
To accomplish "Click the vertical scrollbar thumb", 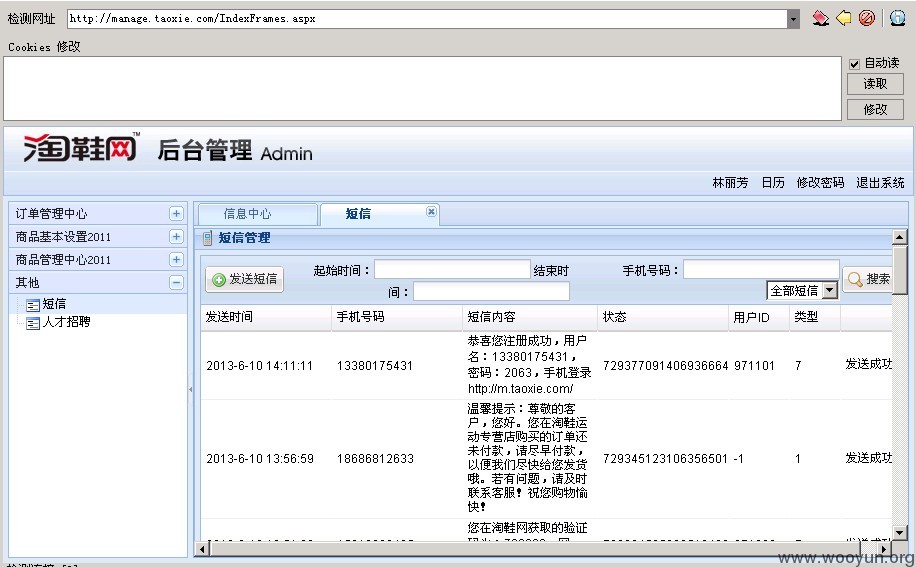I will click(900, 270).
